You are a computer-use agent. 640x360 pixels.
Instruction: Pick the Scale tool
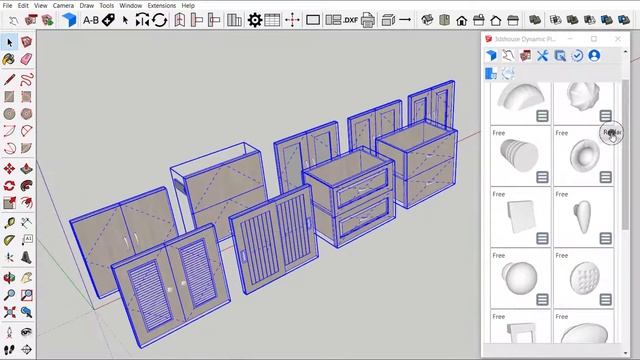click(x=9, y=202)
